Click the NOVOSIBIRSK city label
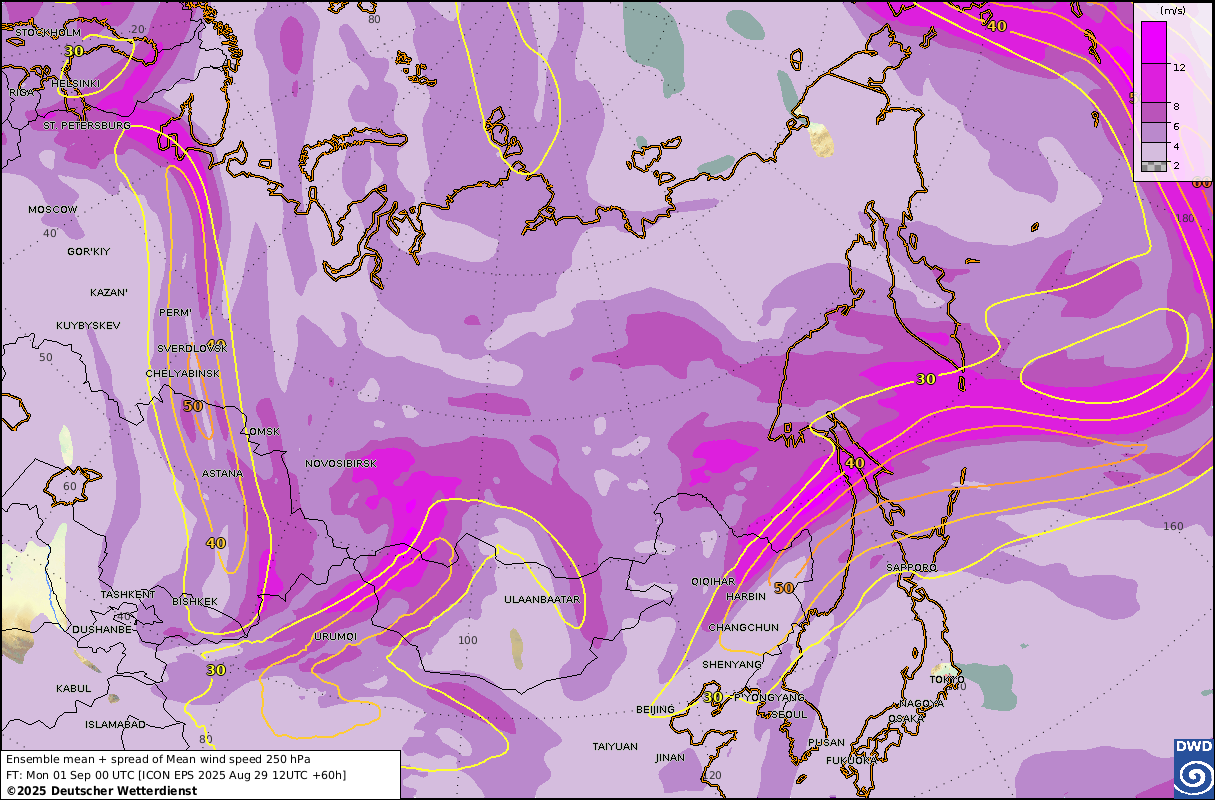The width and height of the screenshot is (1215, 800). 341,464
